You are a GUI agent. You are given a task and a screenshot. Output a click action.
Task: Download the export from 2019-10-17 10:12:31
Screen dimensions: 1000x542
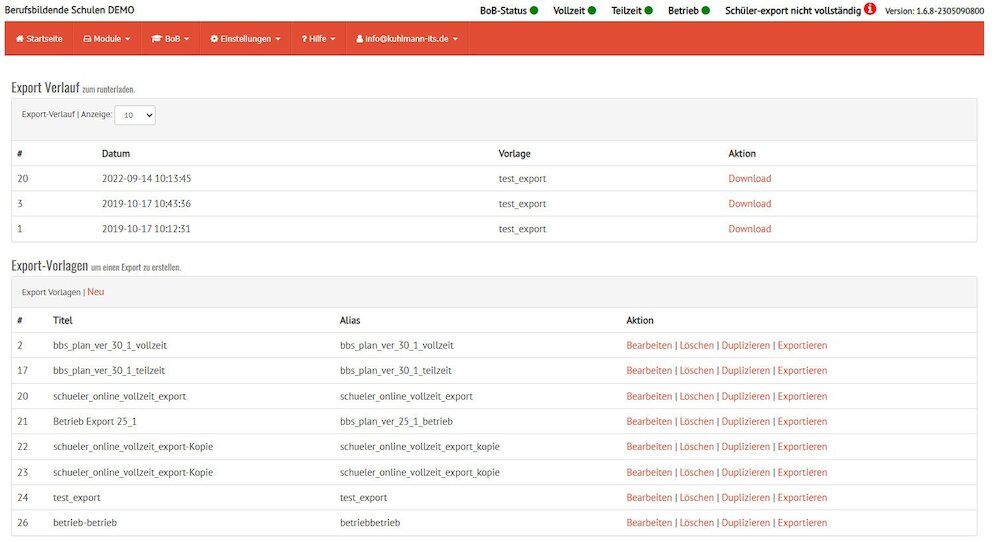tap(749, 229)
